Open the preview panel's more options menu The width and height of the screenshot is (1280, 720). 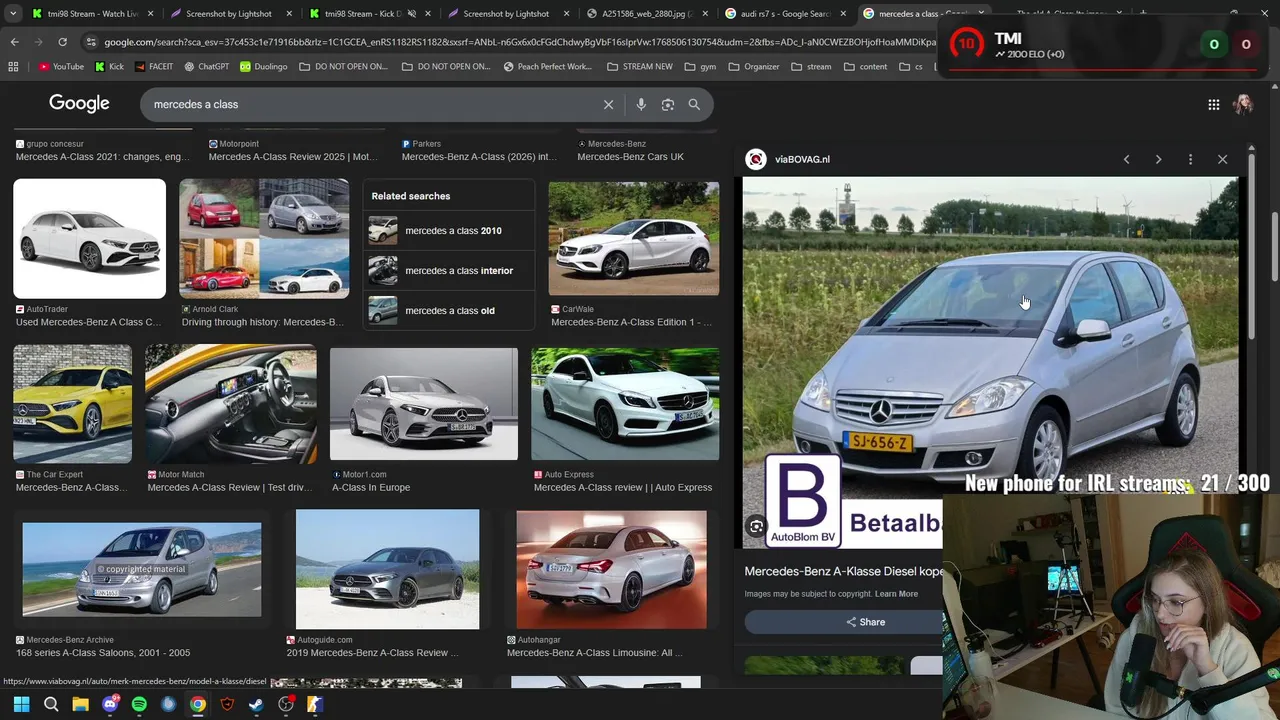coord(1190,159)
